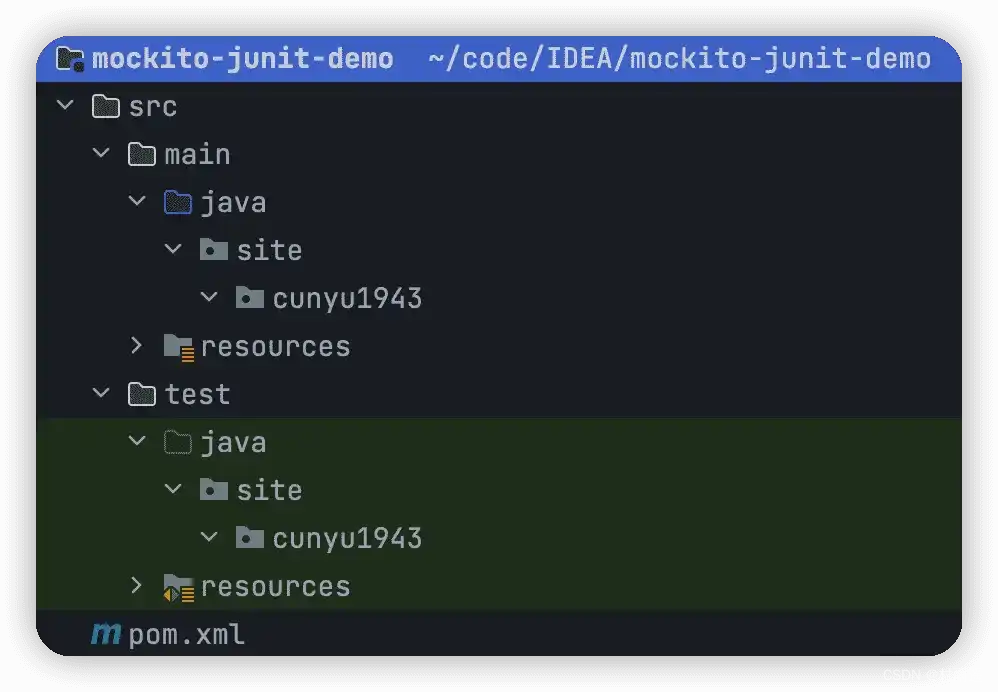Click the site package icon under main
The image size is (998, 692).
click(x=213, y=250)
